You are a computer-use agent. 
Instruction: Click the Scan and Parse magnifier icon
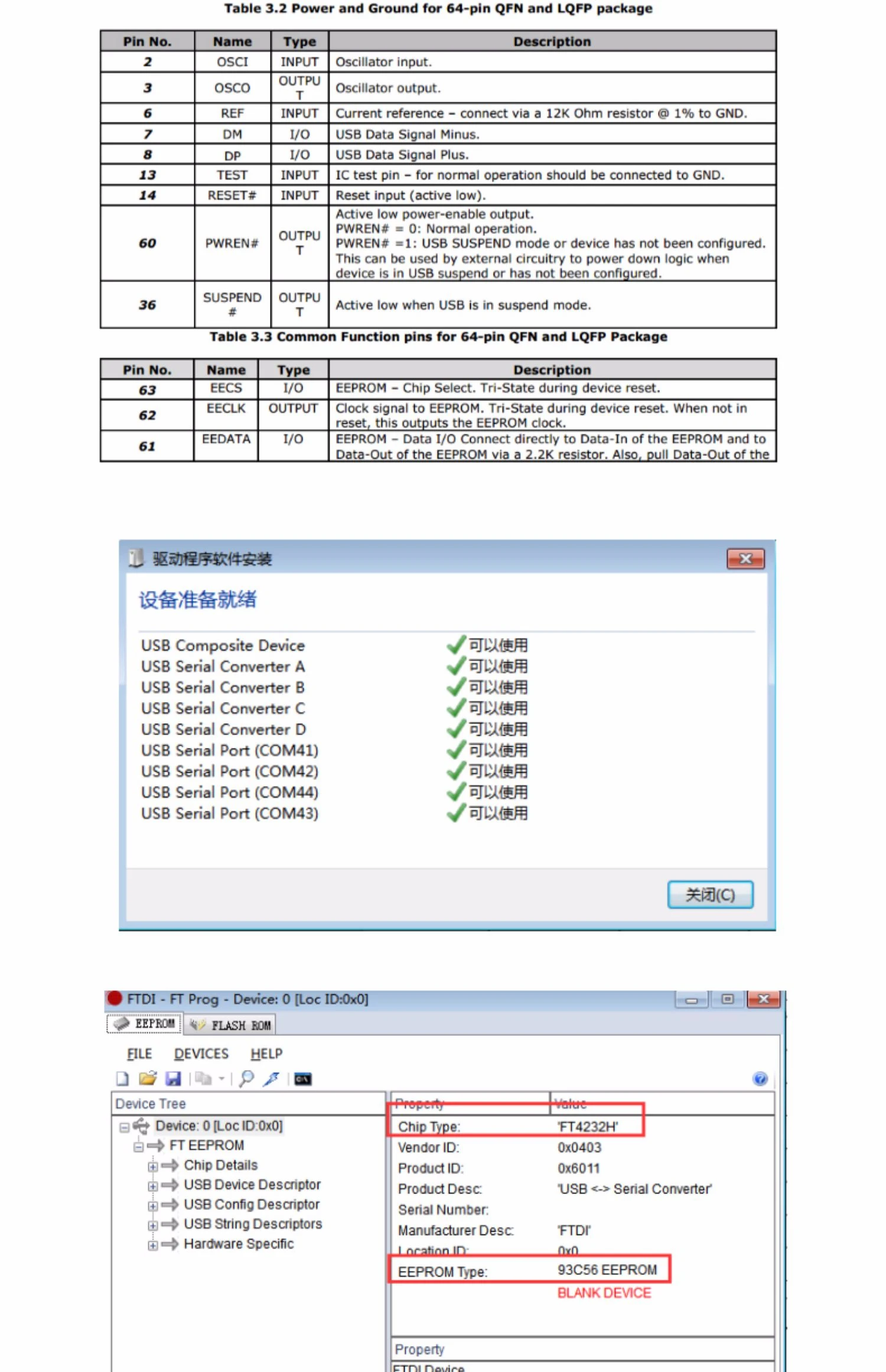[x=247, y=1079]
